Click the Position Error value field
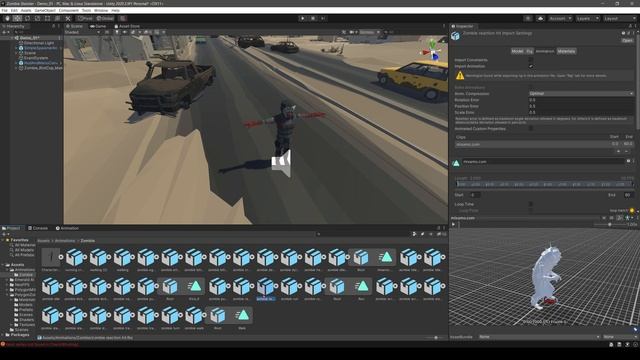 pyautogui.click(x=581, y=106)
